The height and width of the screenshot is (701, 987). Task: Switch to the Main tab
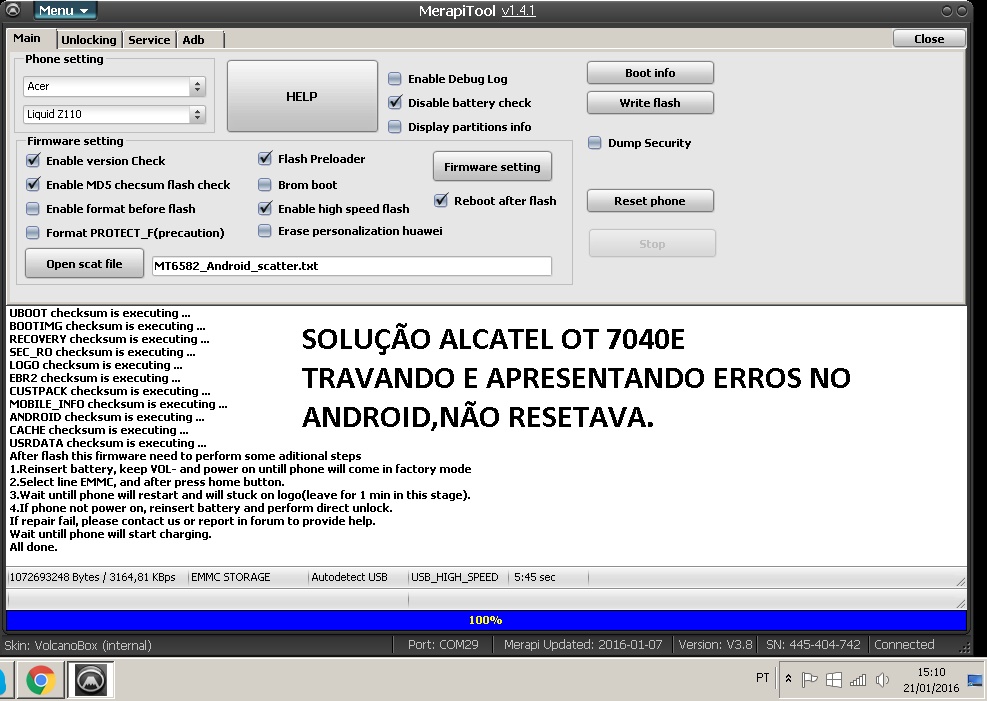pyautogui.click(x=27, y=38)
